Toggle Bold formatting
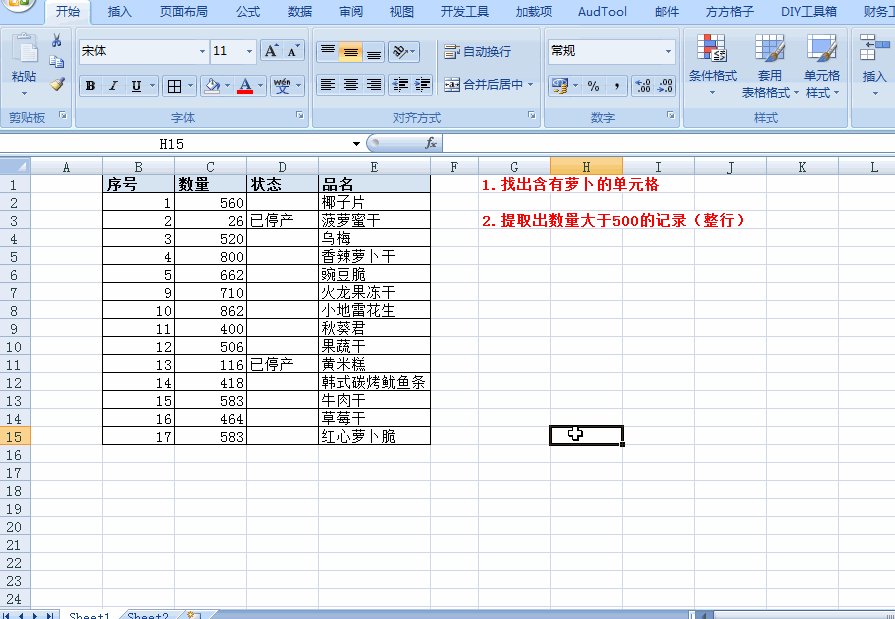Viewport: 895px width, 619px height. pyautogui.click(x=91, y=86)
